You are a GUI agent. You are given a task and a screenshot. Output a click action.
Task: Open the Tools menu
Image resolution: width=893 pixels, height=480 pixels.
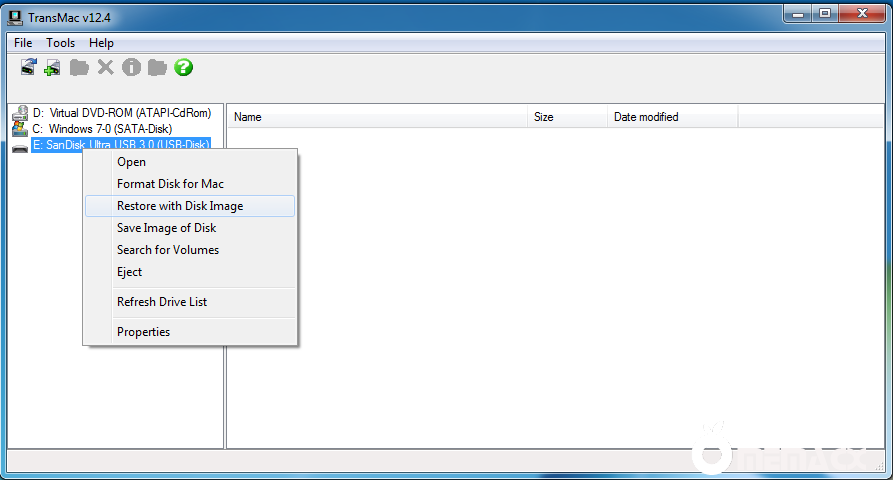[60, 43]
